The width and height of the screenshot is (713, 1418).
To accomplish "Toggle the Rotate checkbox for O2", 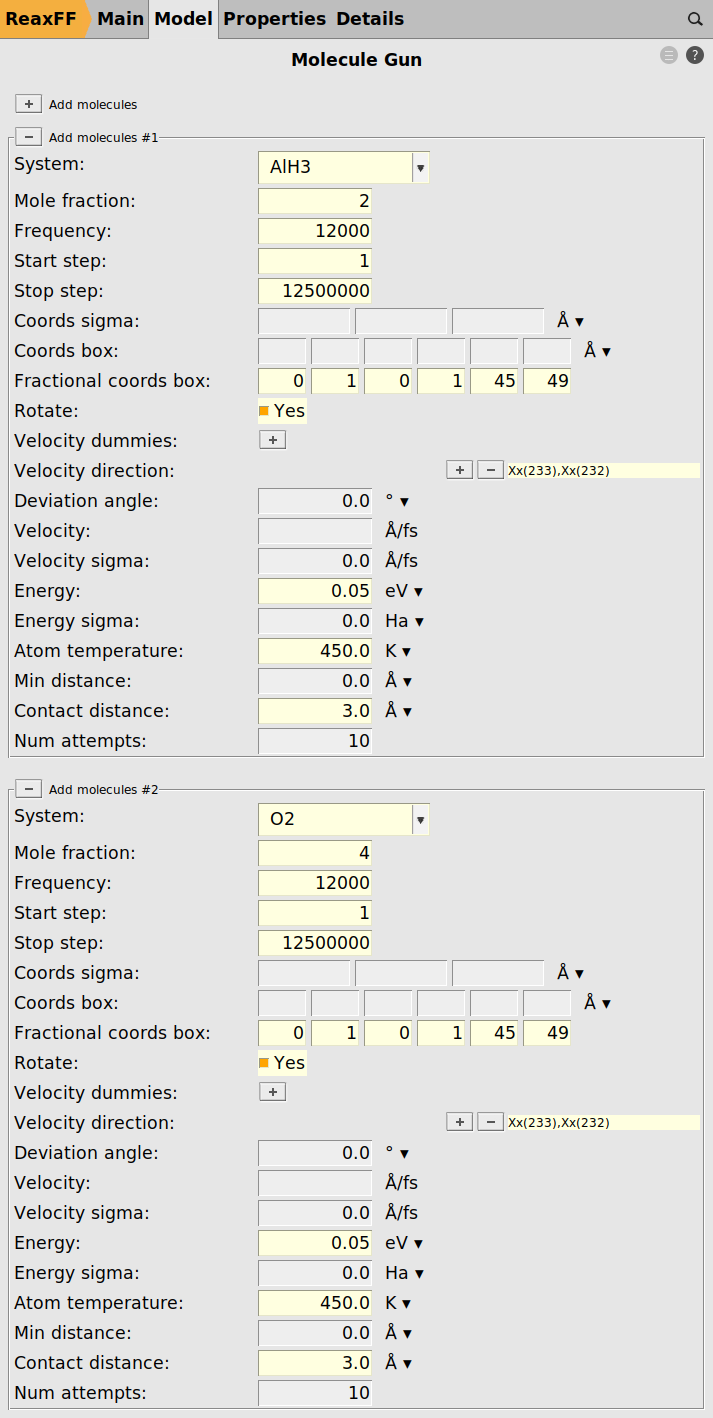I will point(265,1063).
